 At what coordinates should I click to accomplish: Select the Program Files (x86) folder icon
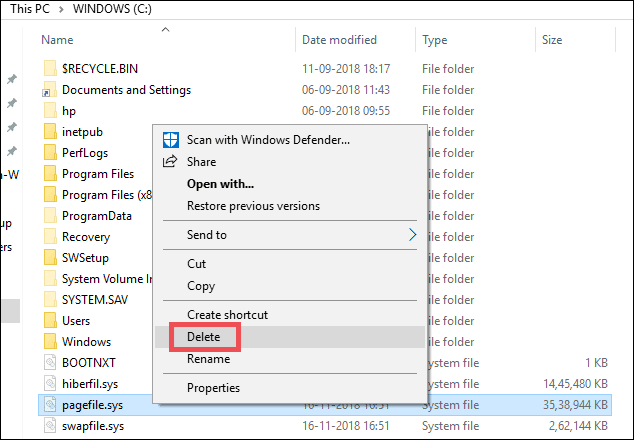[50, 195]
